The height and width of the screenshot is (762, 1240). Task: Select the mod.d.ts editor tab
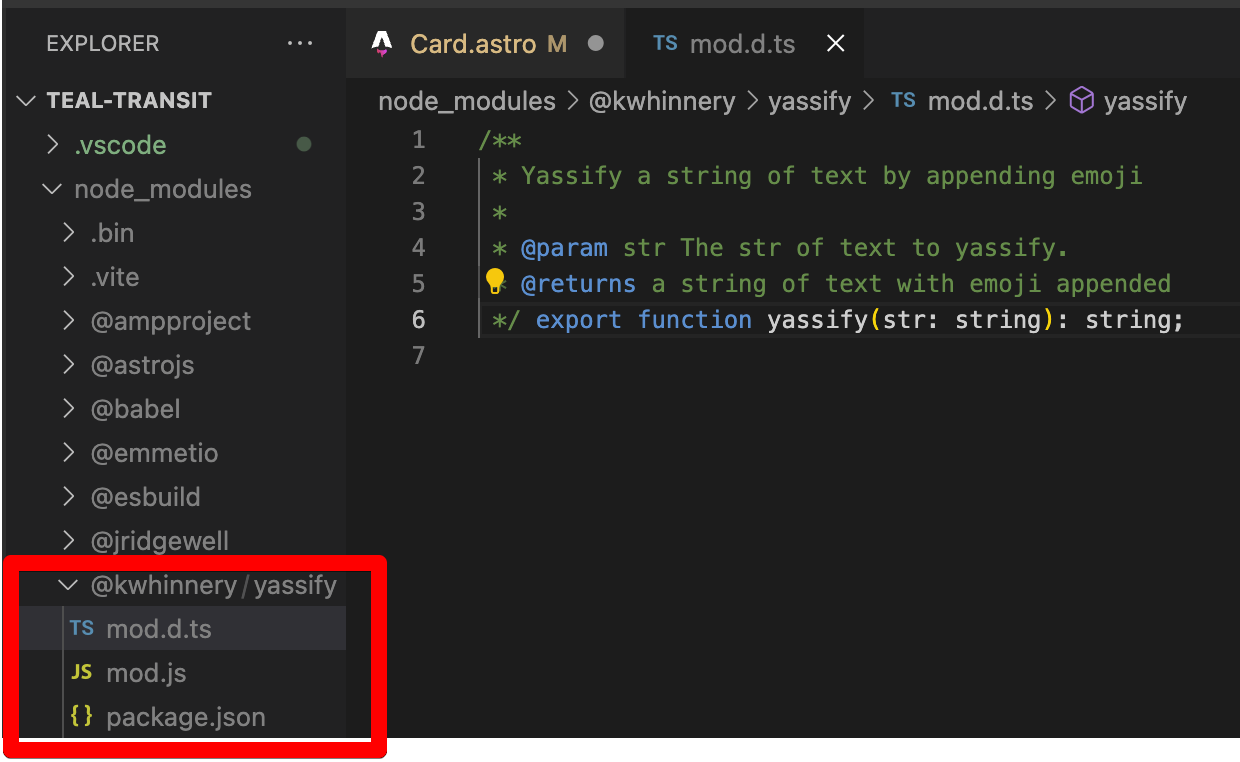pyautogui.click(x=742, y=43)
